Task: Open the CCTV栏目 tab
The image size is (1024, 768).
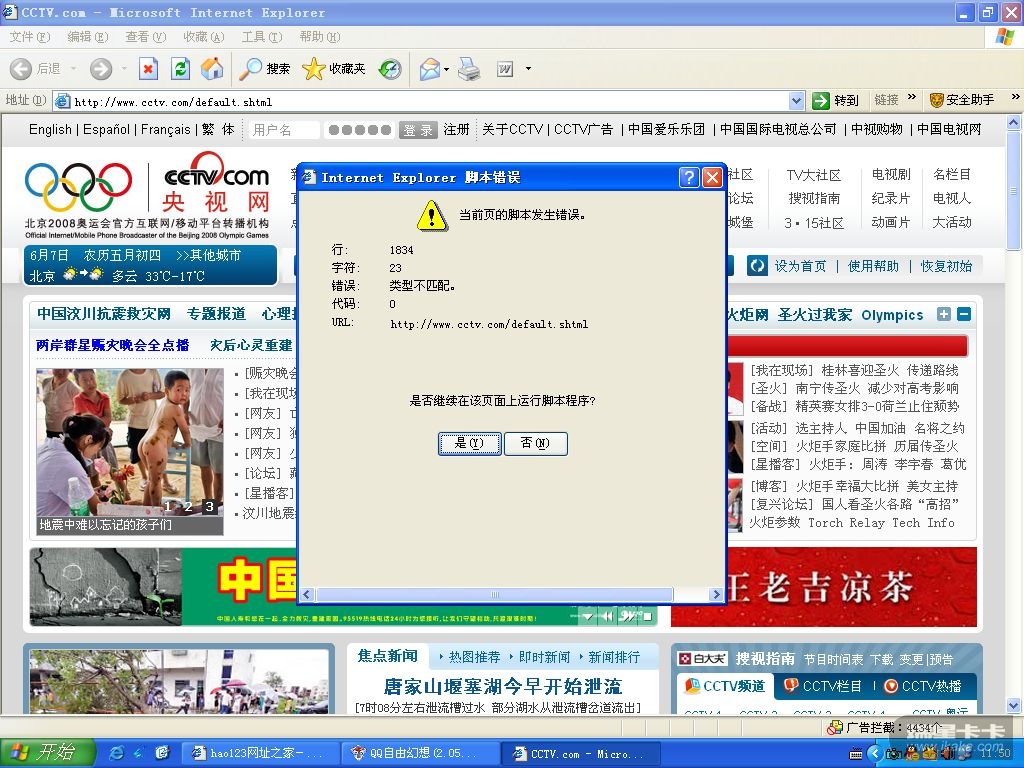Action: coord(823,686)
